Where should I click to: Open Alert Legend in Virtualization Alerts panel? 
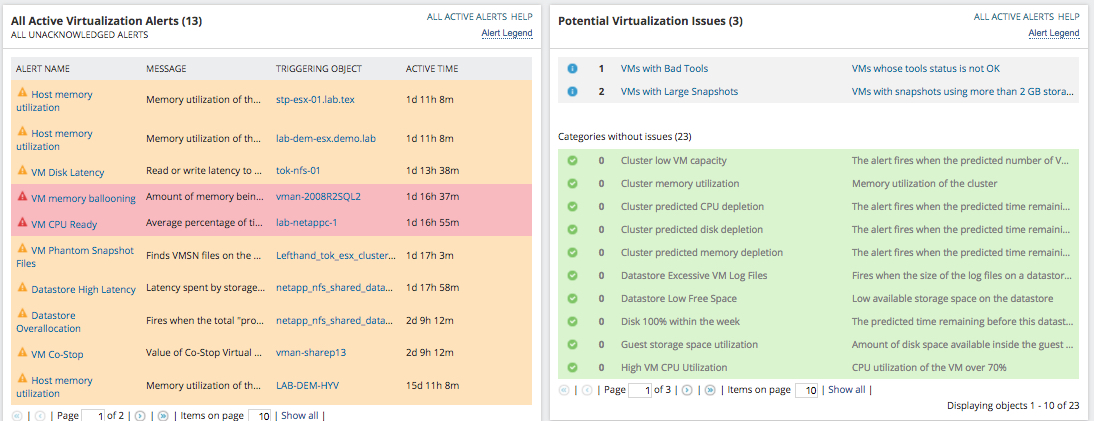point(507,33)
